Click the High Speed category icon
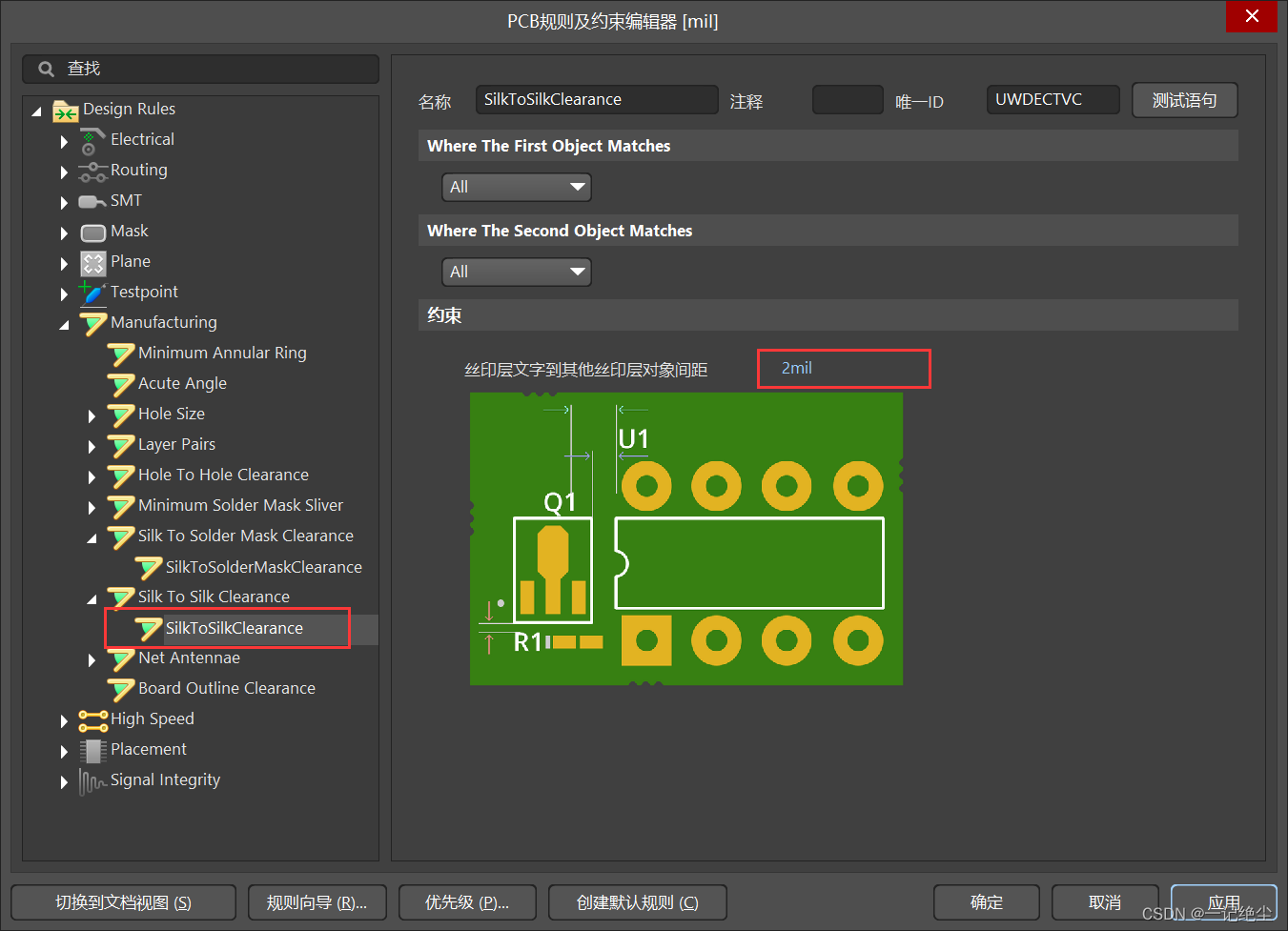This screenshot has height=931, width=1288. point(92,720)
